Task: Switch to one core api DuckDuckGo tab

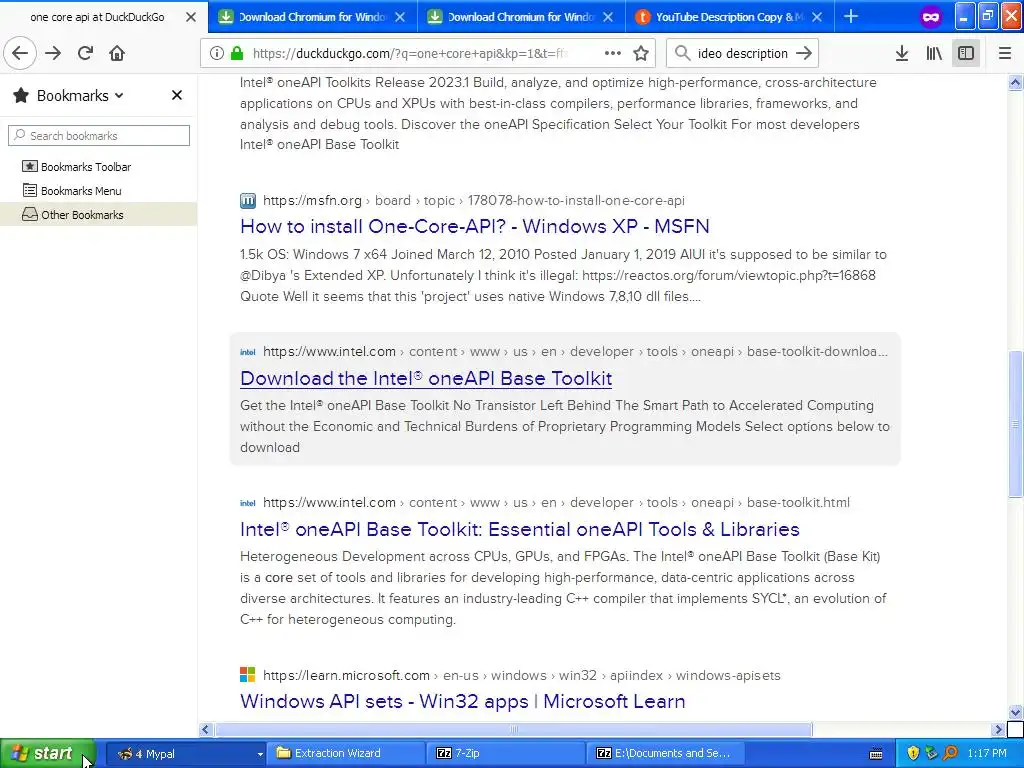Action: 97,17
